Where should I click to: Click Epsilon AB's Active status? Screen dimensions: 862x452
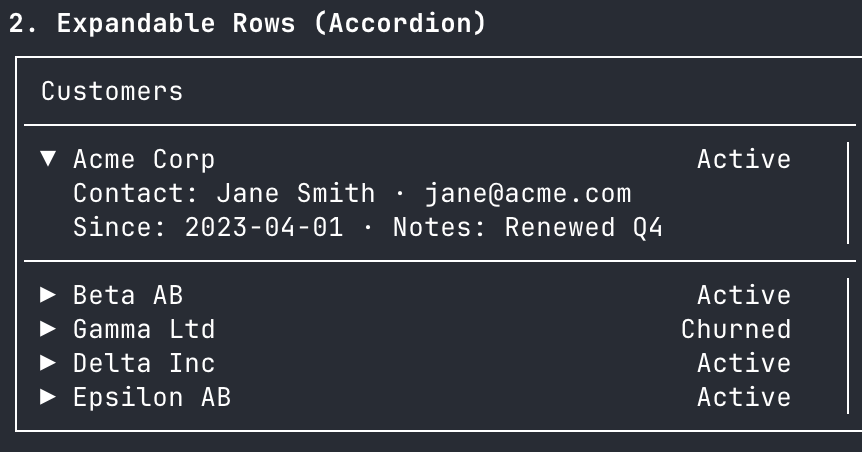pyautogui.click(x=744, y=397)
